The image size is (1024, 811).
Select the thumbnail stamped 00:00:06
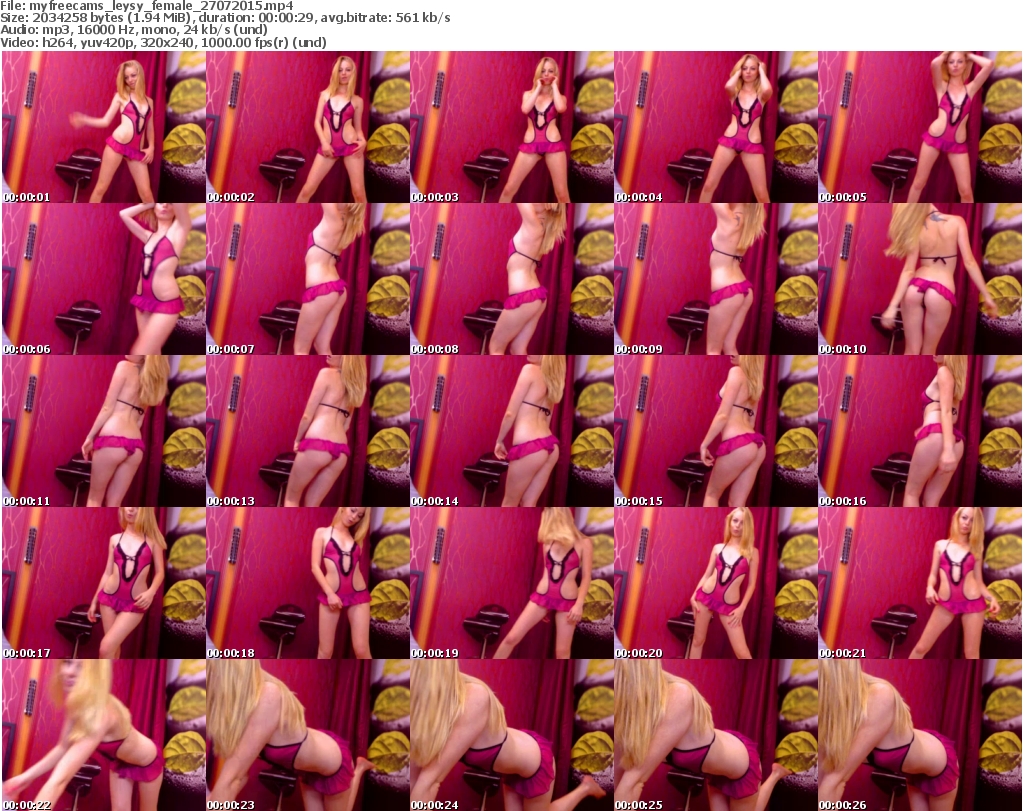104,279
